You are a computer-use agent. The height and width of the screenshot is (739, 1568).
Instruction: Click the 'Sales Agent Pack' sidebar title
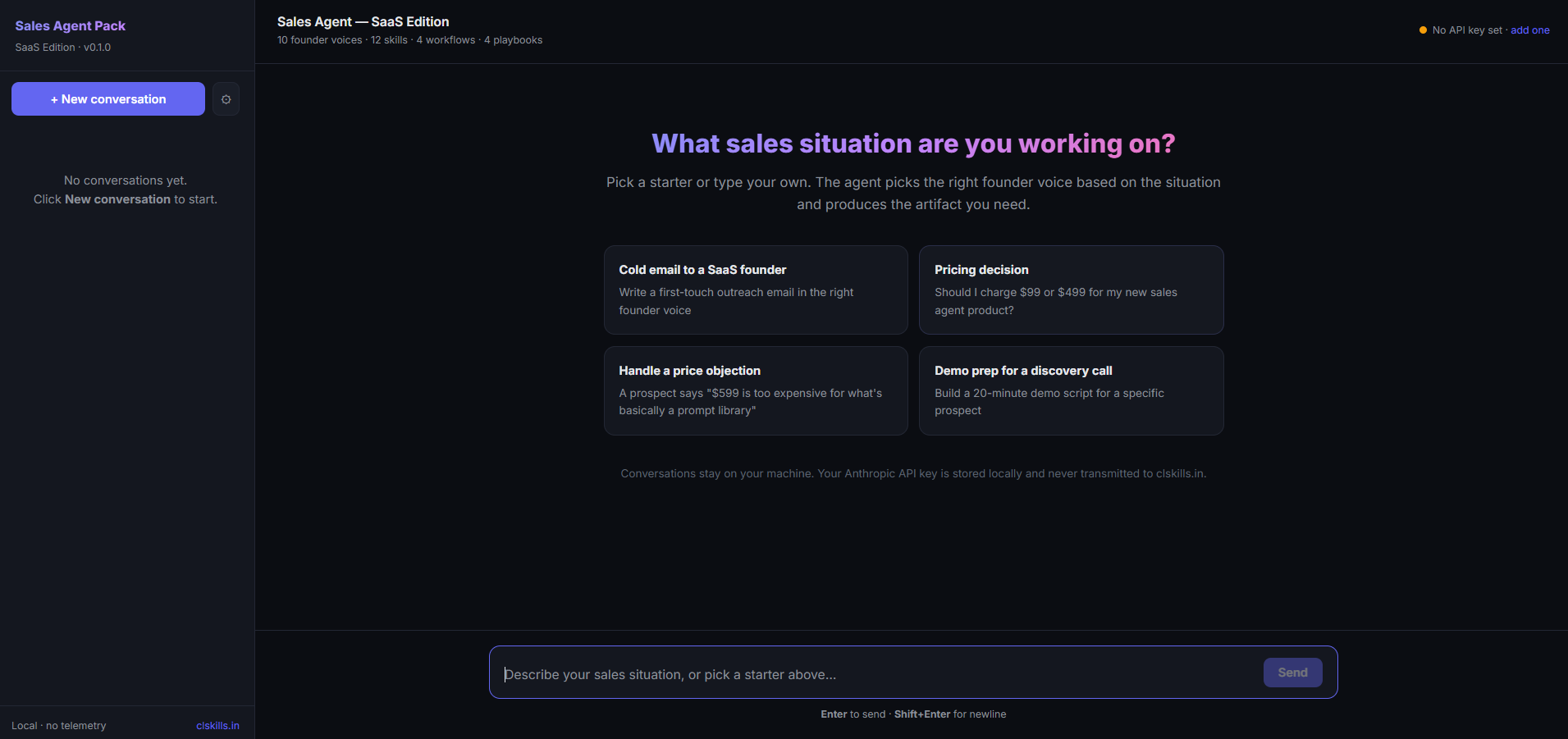point(71,26)
